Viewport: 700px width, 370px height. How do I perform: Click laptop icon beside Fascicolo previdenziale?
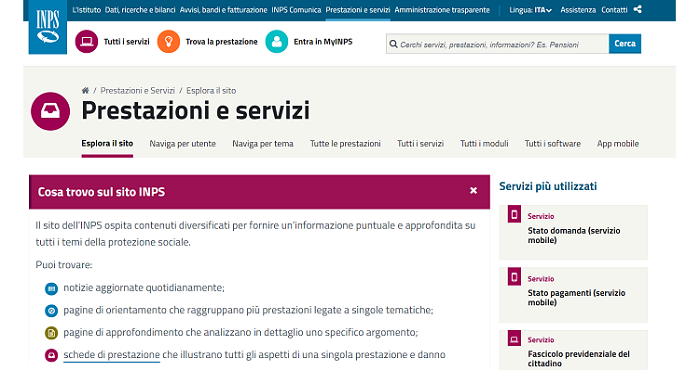514,339
